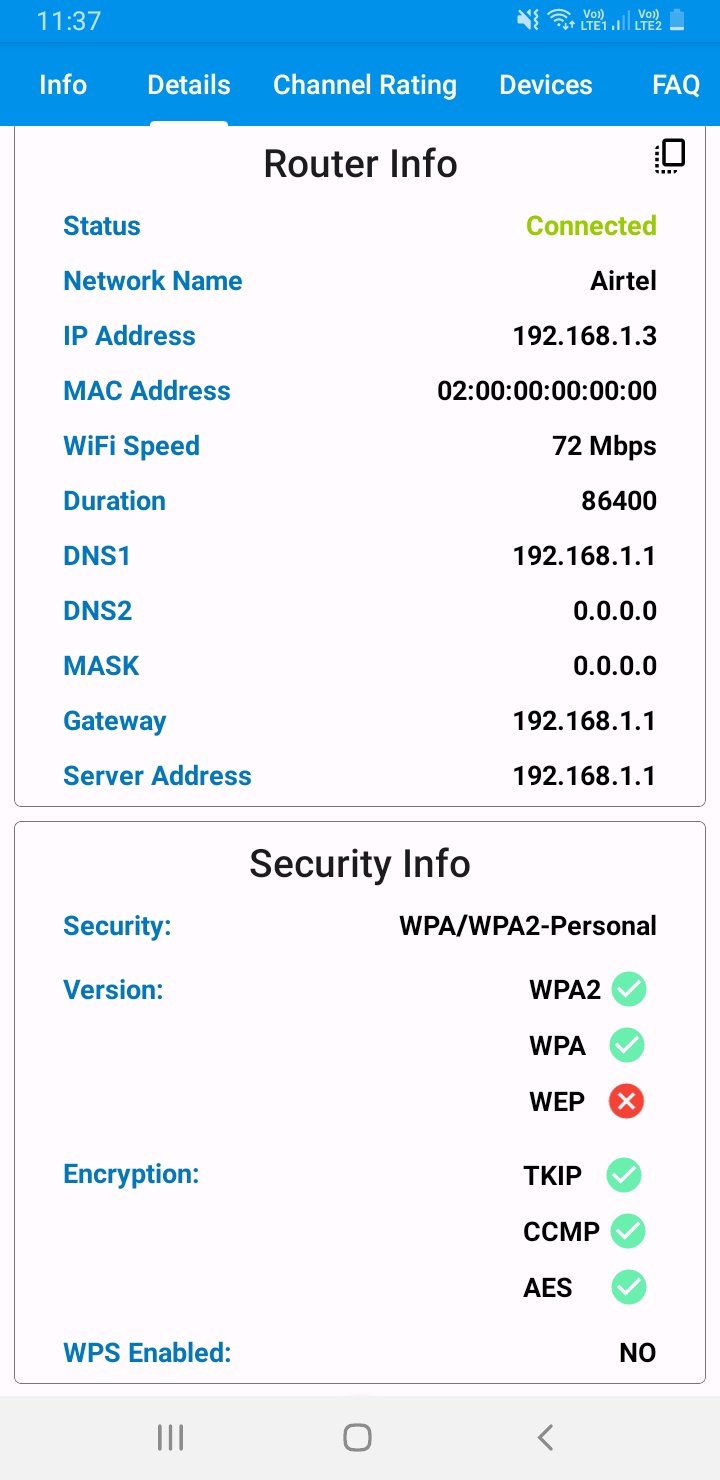Tap the CCMP green checkmark icon
This screenshot has height=1480, width=720.
[x=628, y=1231]
